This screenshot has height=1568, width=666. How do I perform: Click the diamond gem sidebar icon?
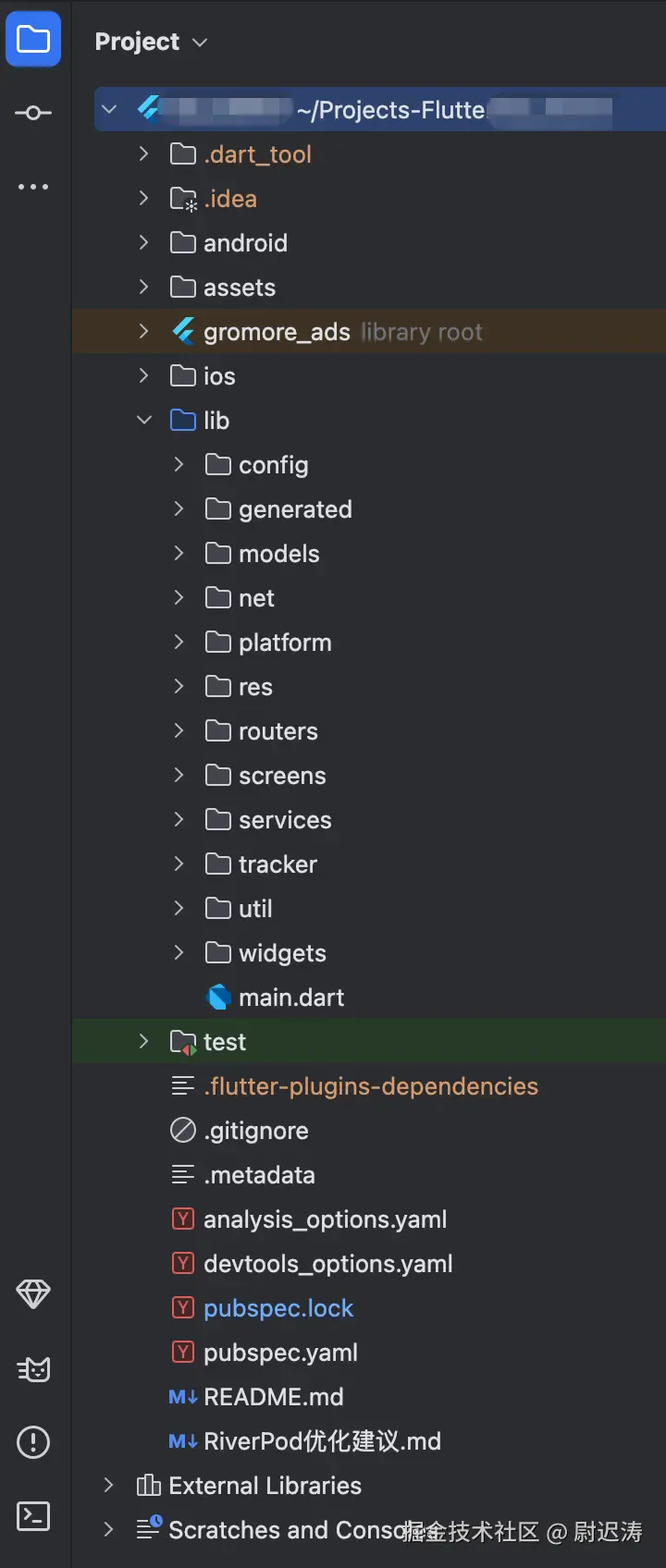pos(33,1294)
